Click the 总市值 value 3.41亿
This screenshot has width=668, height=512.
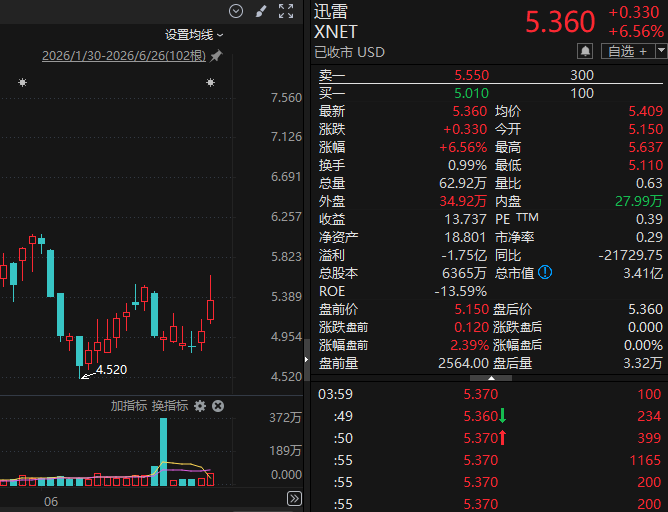[x=643, y=273]
